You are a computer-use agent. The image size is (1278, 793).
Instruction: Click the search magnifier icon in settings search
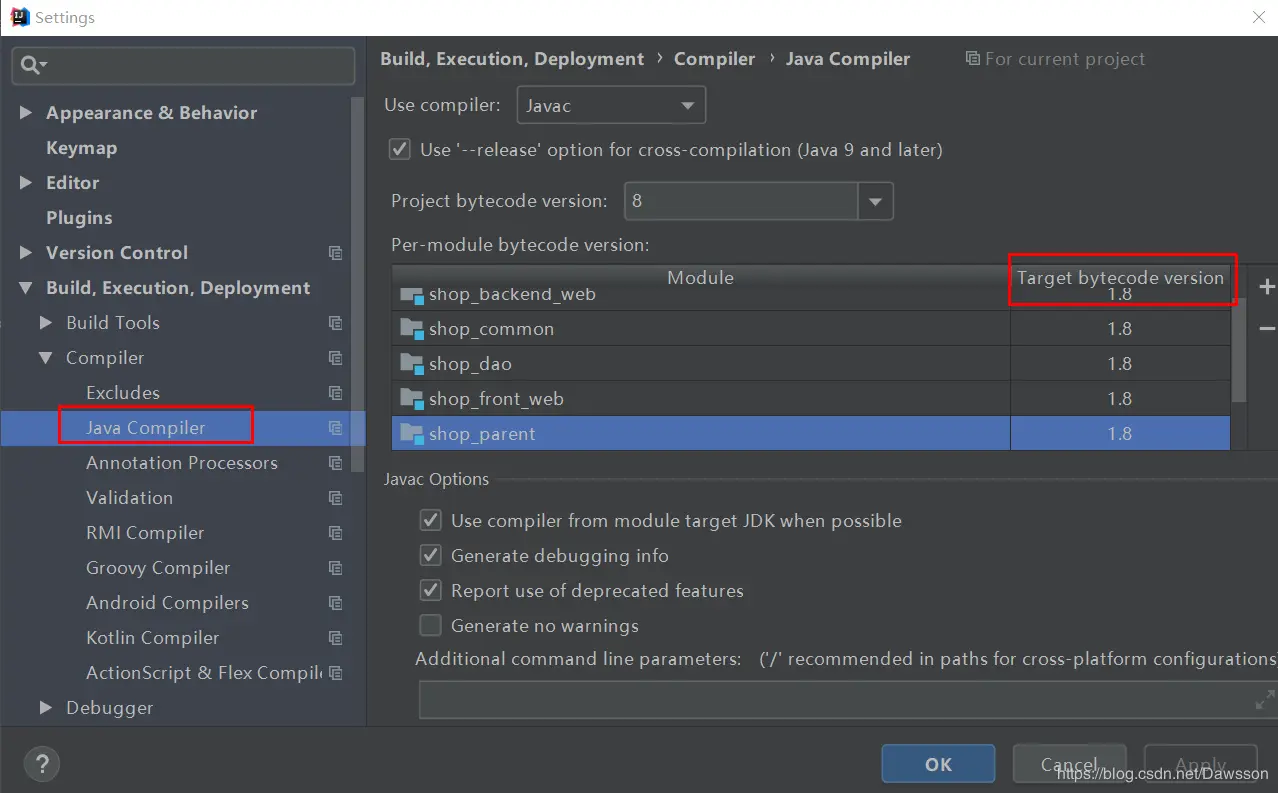(x=31, y=65)
